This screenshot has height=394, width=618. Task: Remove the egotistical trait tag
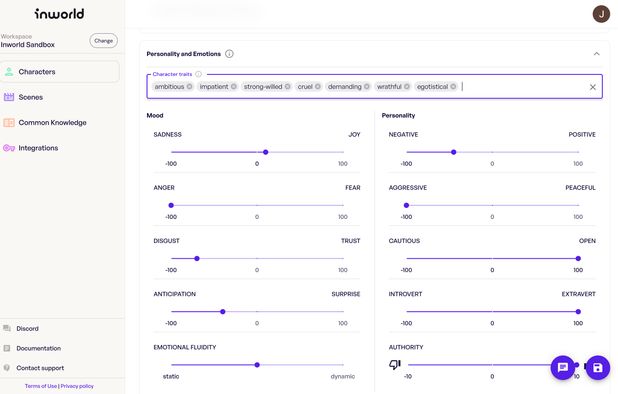click(453, 87)
